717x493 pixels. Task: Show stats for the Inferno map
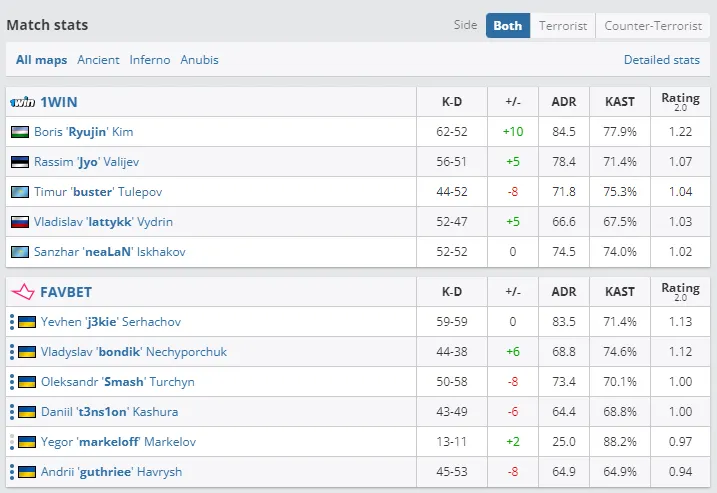tap(150, 60)
